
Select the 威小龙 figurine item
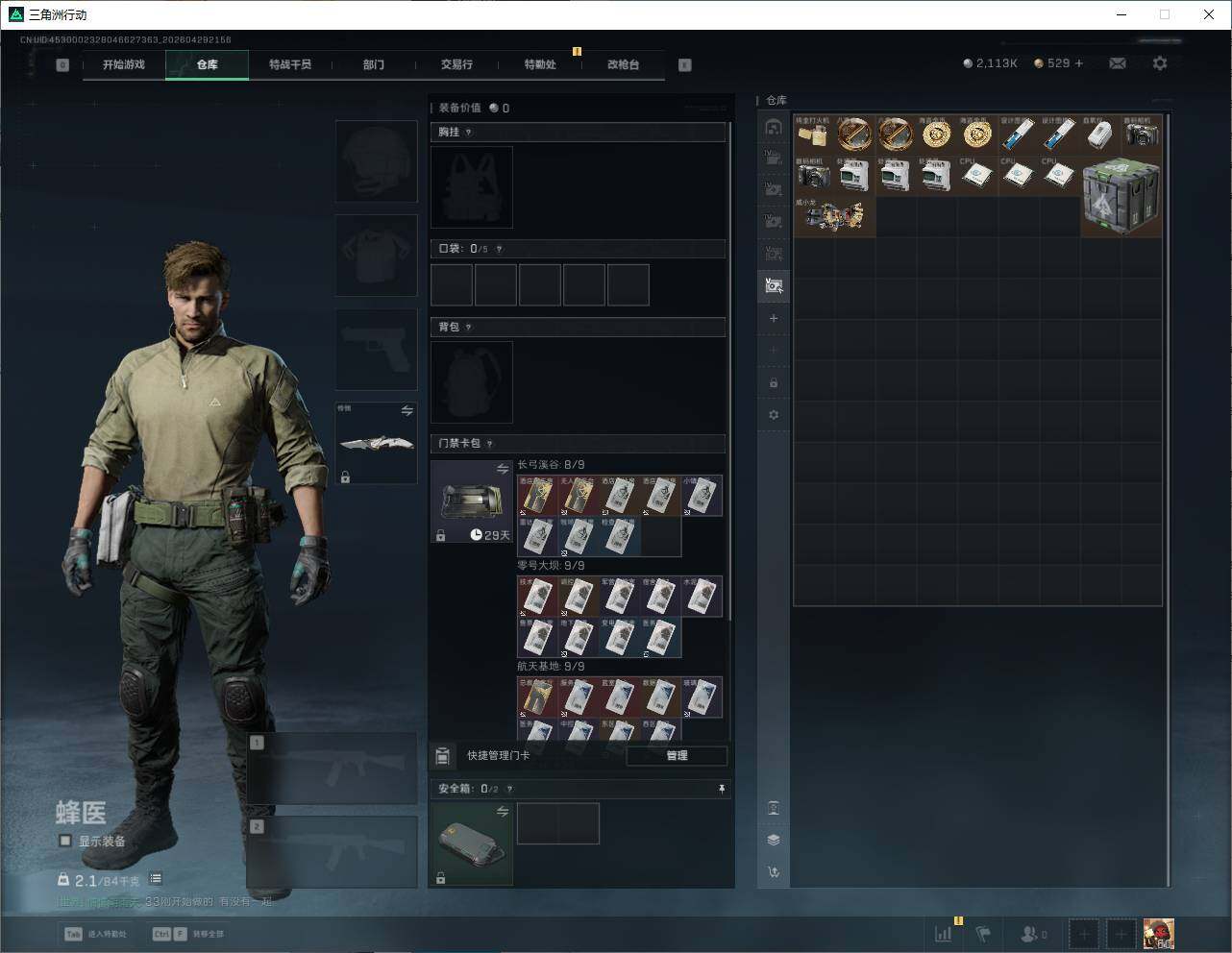click(834, 216)
